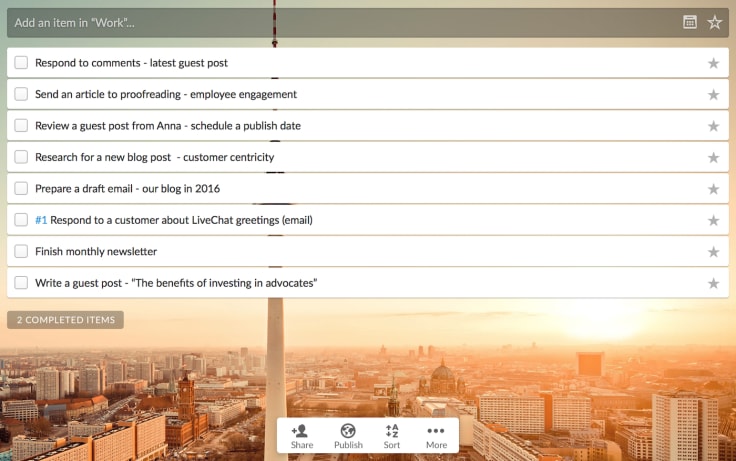Select 'Write a guest post' task text
This screenshot has height=461, width=736.
[x=176, y=283]
